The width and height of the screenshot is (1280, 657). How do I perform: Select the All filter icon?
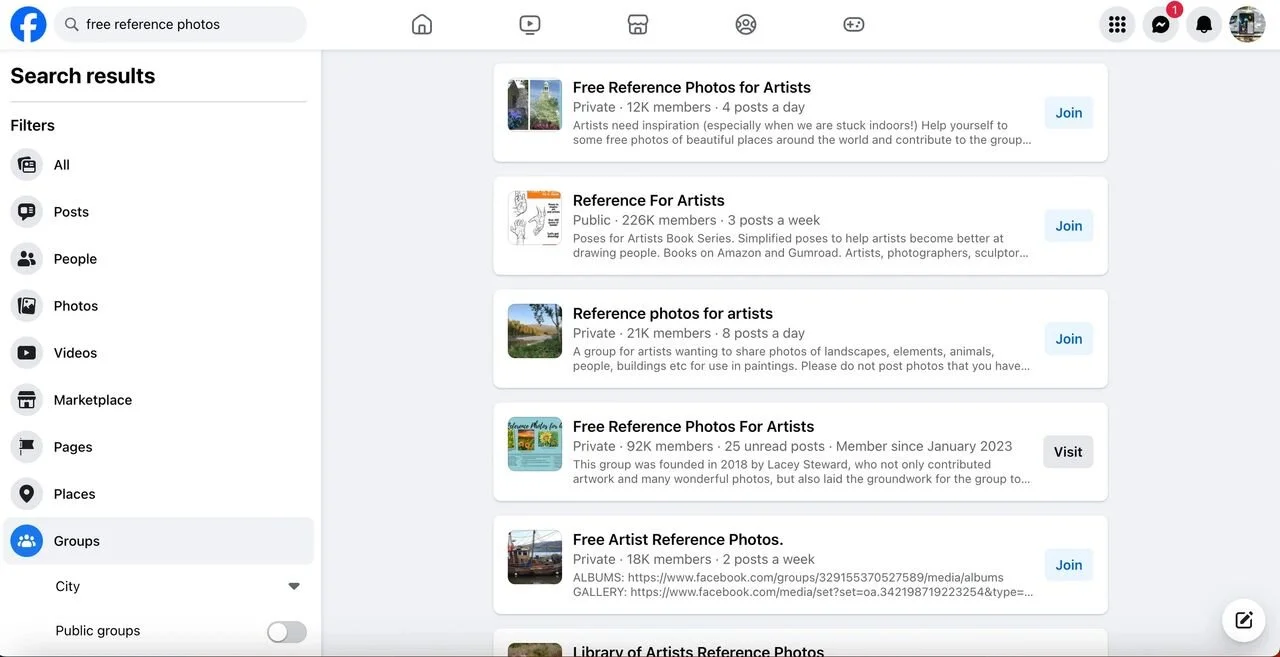27,165
